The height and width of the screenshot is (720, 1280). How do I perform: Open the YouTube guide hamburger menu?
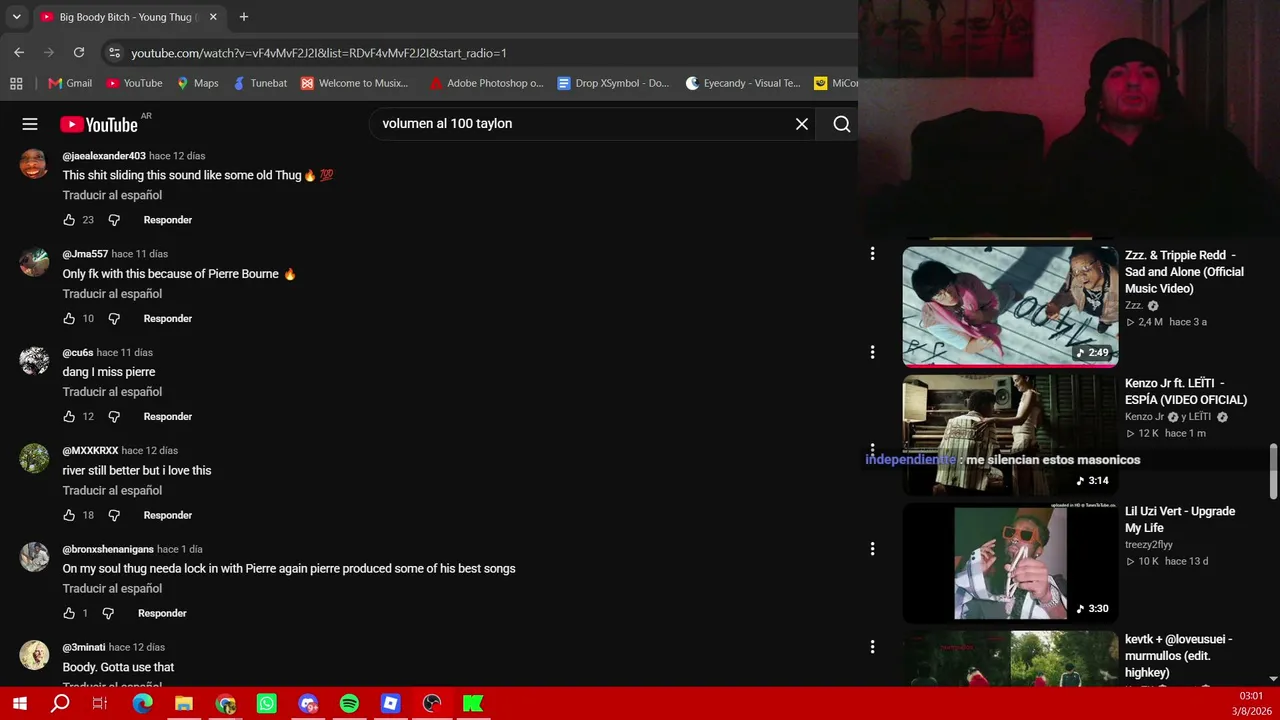30,124
